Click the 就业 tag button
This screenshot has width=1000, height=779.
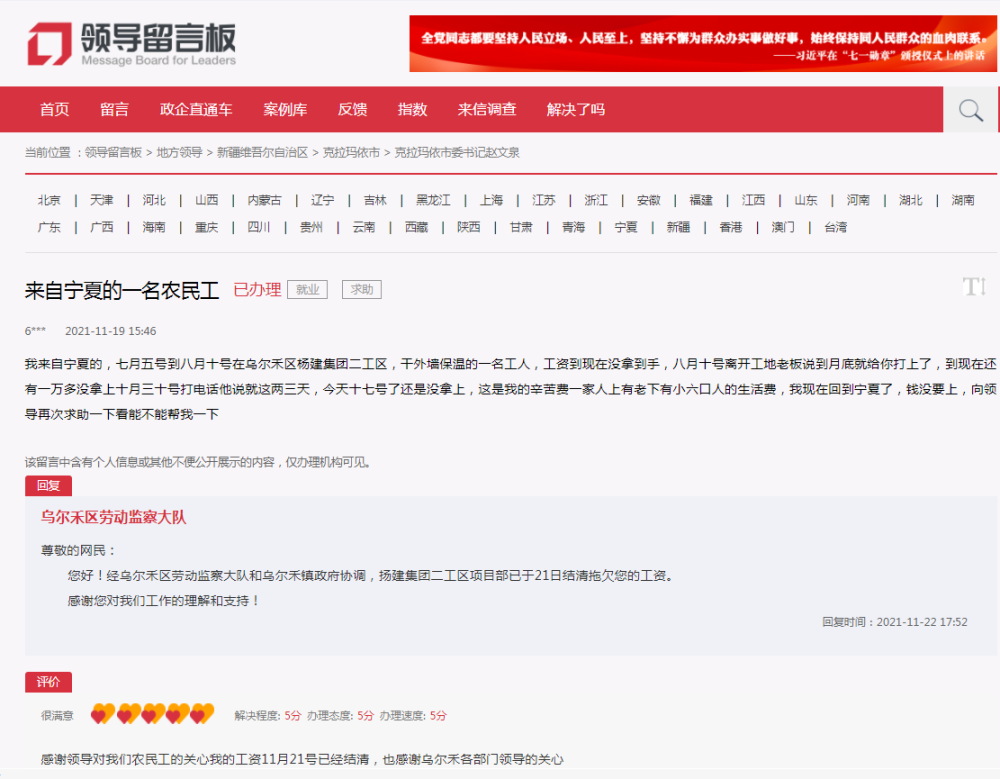(307, 290)
